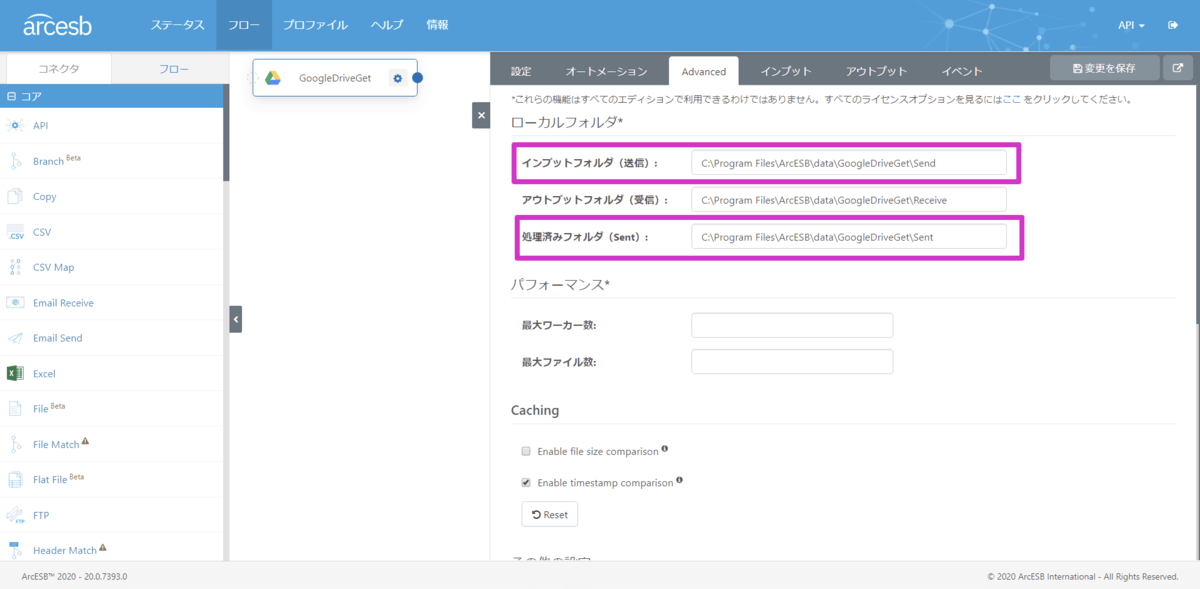
Task: Select the FTP connector icon
Action: point(15,515)
